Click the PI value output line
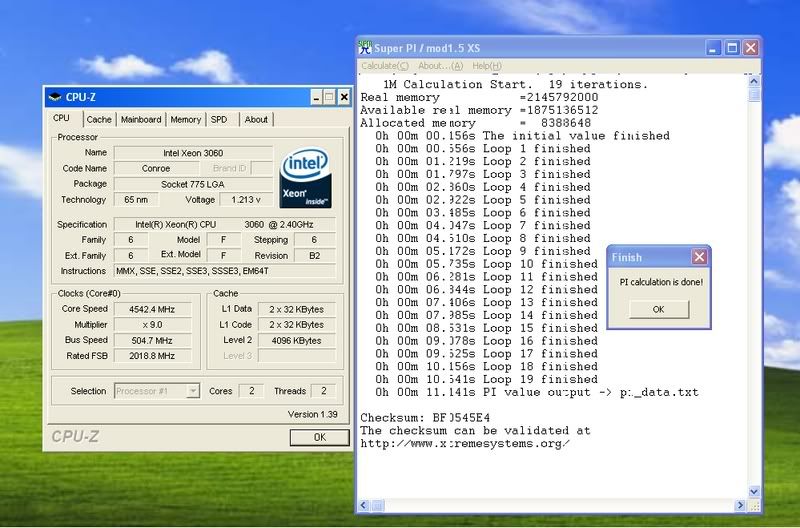Image resolution: width=800 pixels, height=528 pixels. 537,392
